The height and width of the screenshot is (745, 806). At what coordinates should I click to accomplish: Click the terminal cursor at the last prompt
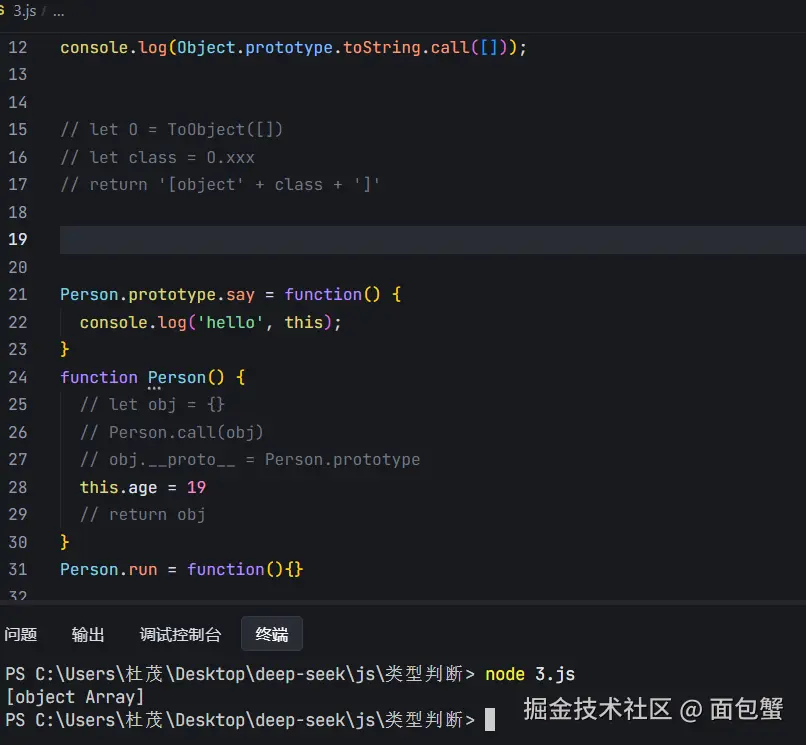490,720
